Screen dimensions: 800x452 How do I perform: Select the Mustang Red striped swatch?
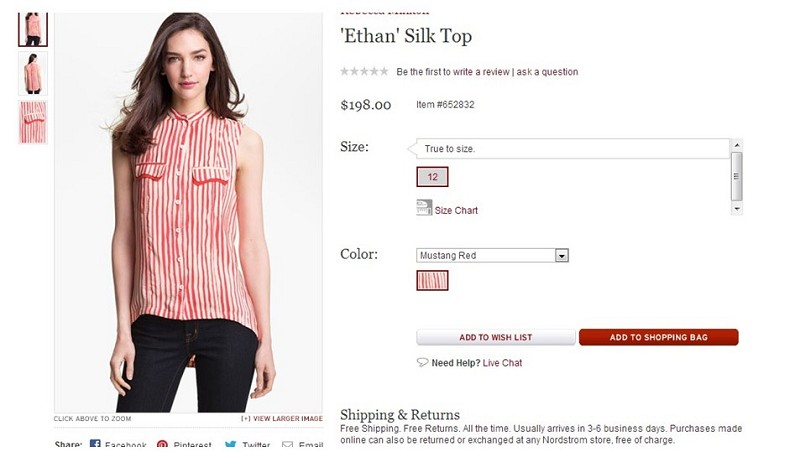point(432,281)
